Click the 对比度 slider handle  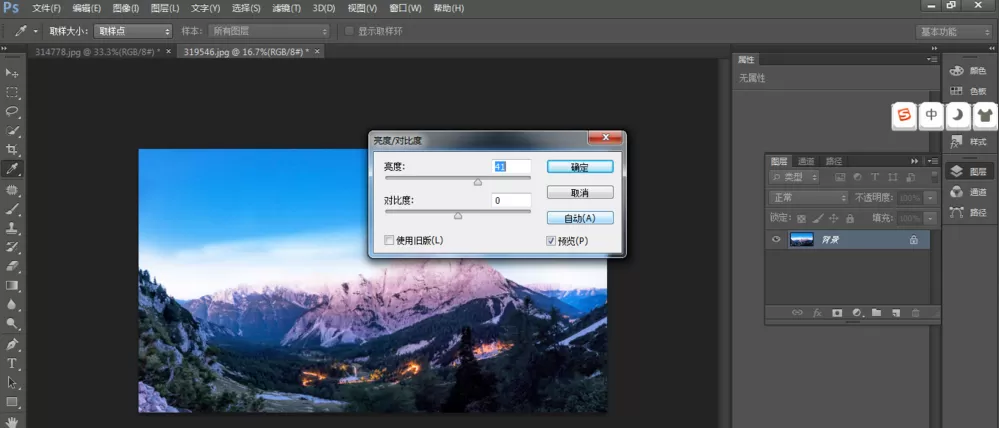click(x=457, y=216)
